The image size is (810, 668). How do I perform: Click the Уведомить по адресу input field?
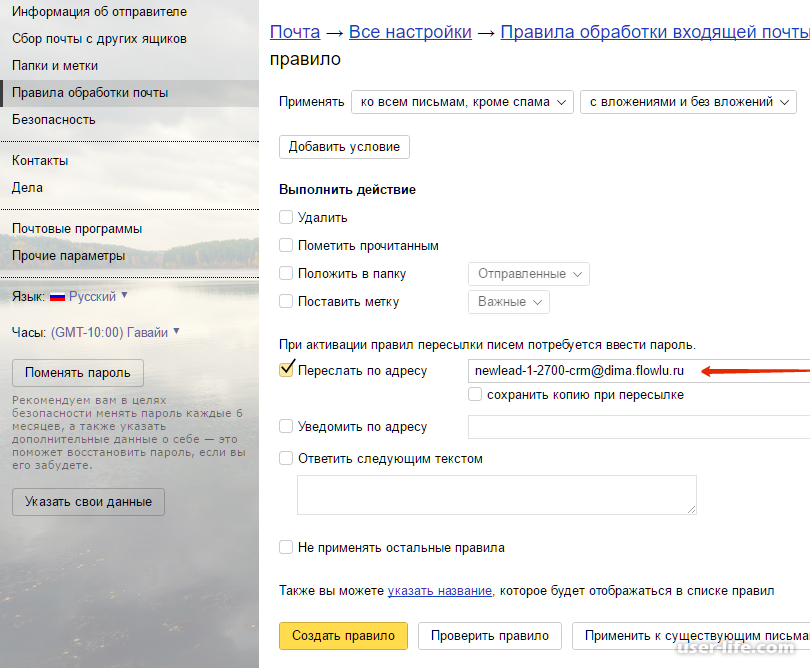point(639,427)
